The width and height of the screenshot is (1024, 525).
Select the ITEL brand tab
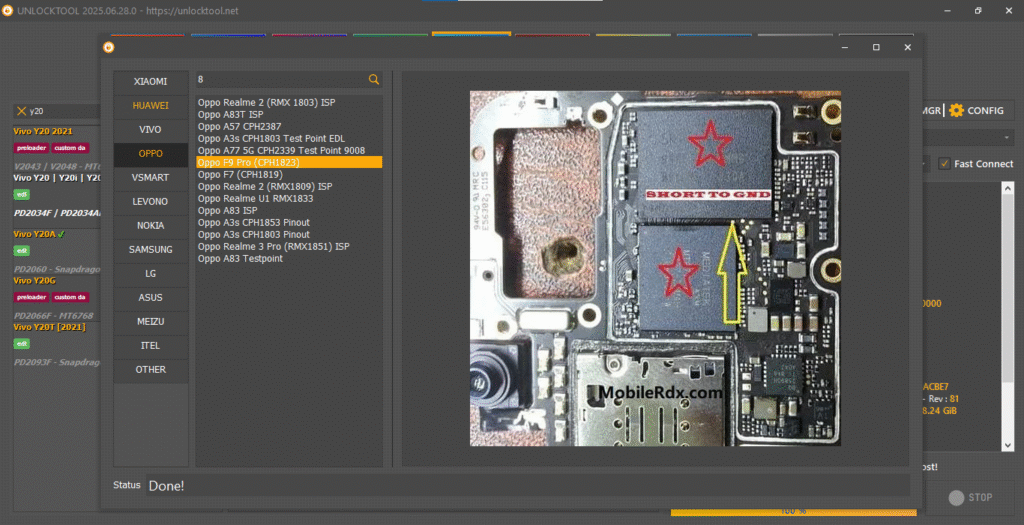tap(151, 345)
